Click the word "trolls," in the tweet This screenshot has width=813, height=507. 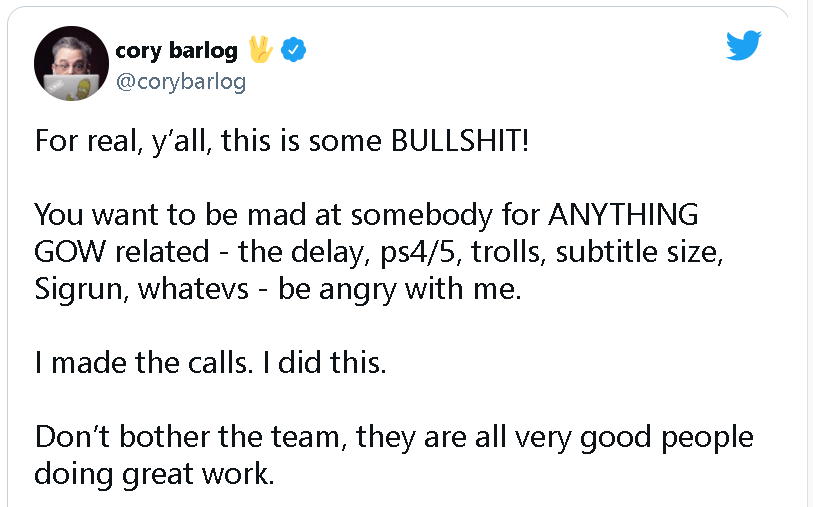(x=509, y=252)
